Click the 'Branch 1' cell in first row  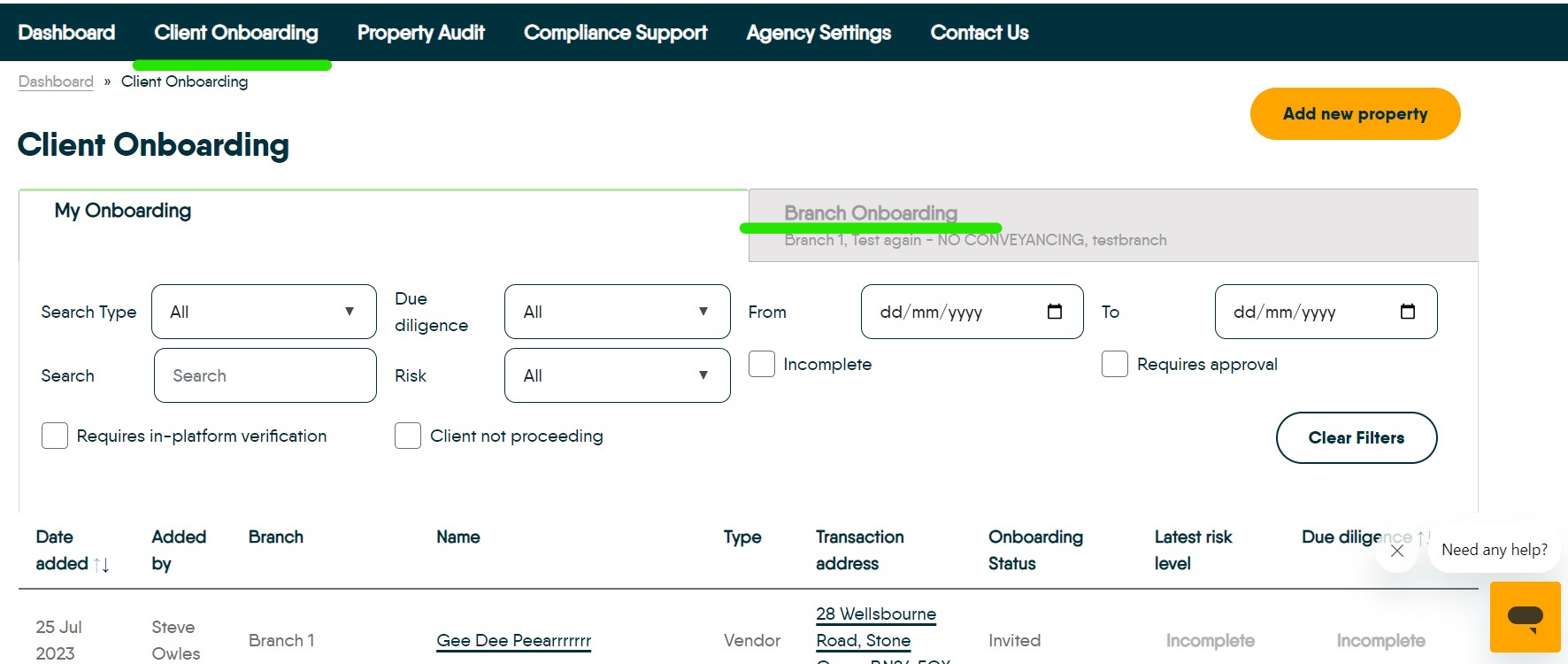(x=281, y=640)
